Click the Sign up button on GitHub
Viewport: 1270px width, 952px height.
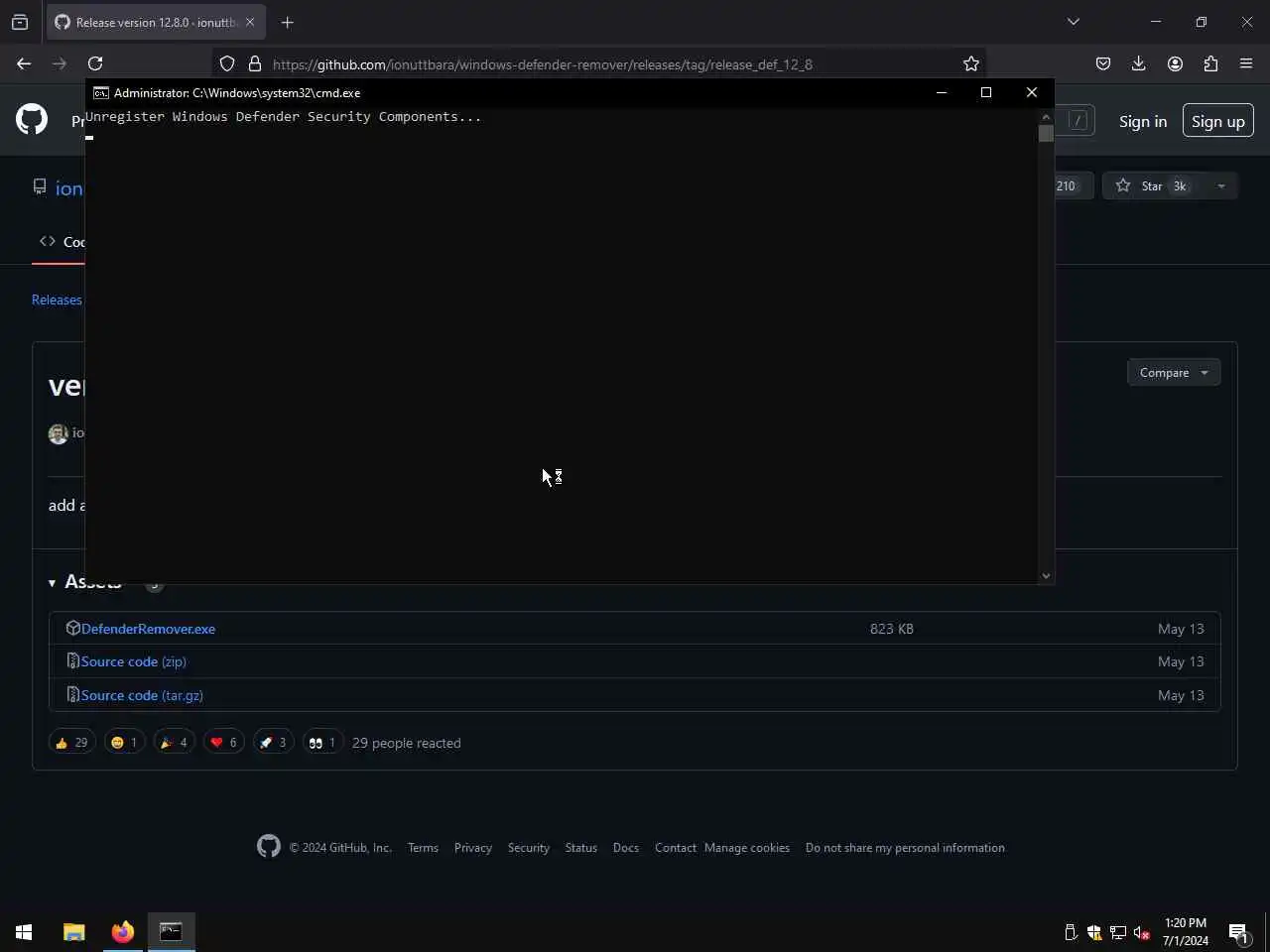1217,121
